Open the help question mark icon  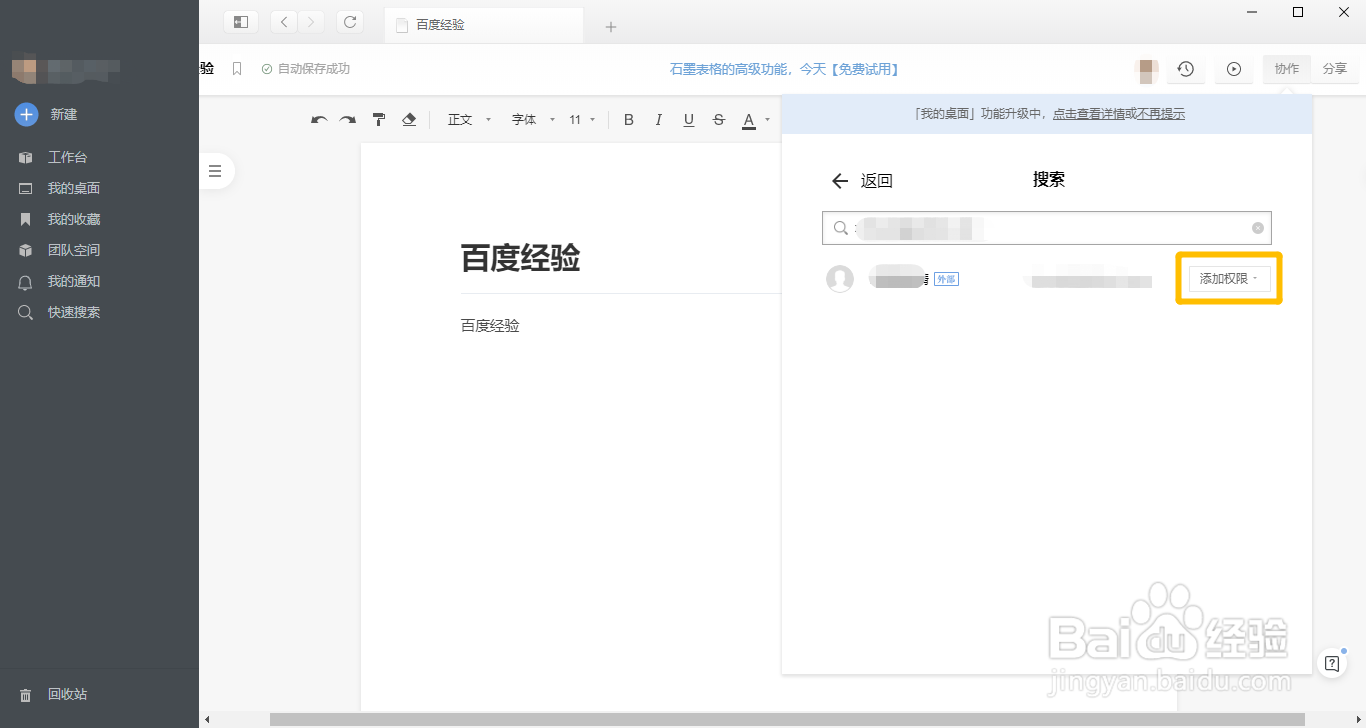(x=1332, y=663)
